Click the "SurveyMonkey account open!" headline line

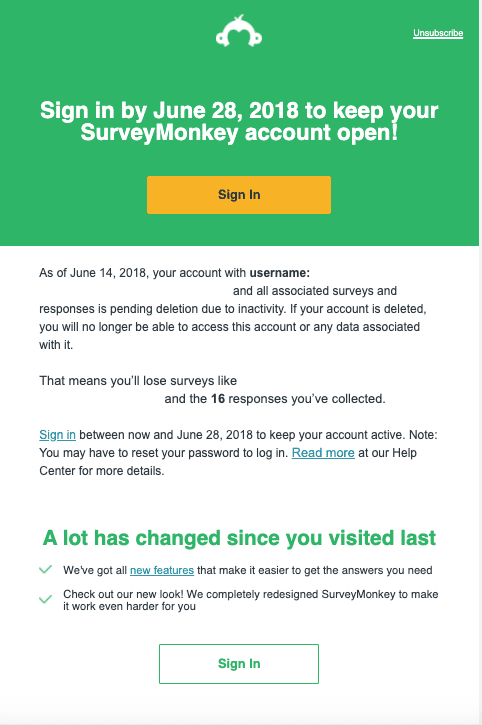click(x=239, y=133)
